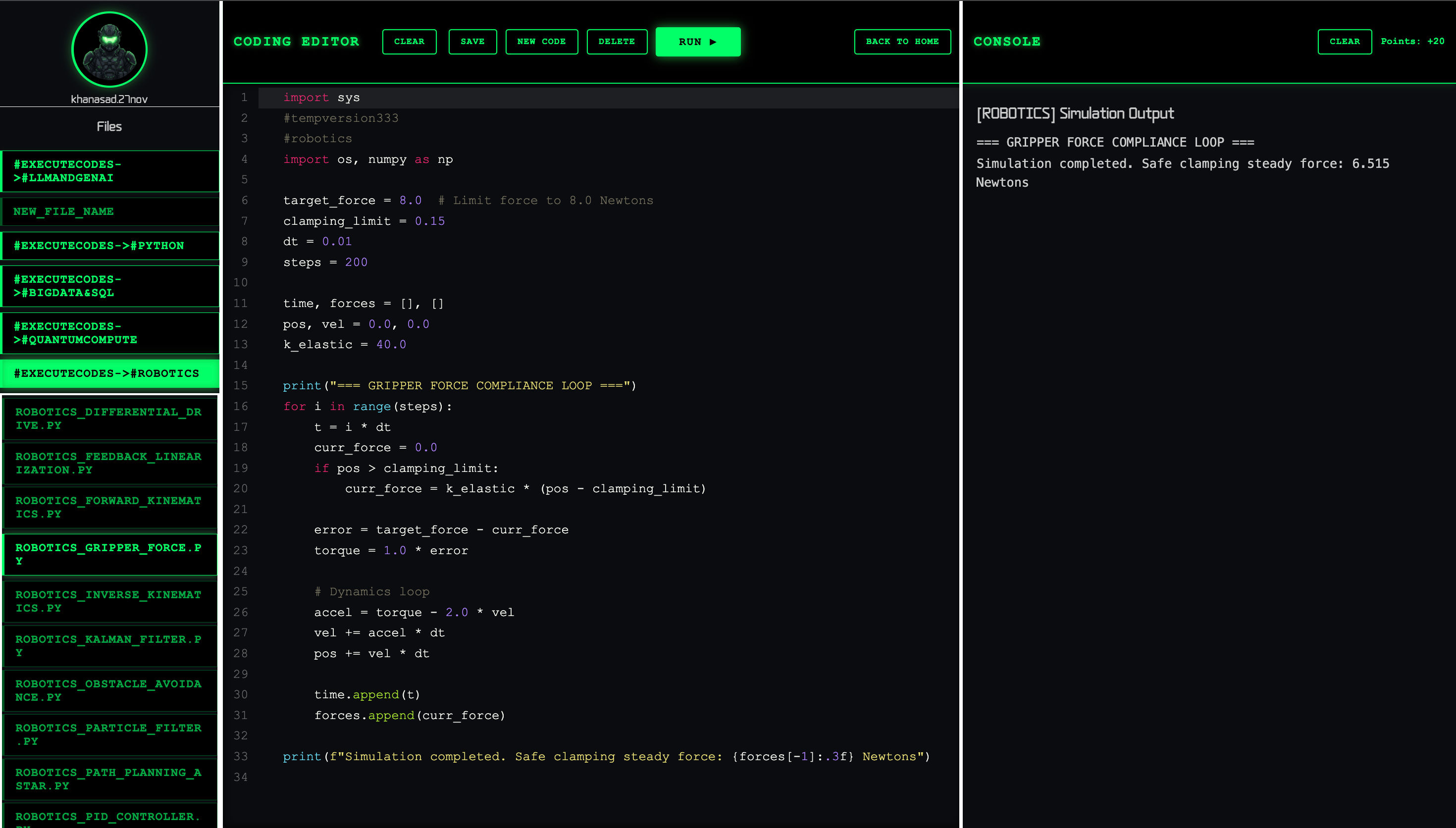Image resolution: width=1456 pixels, height=828 pixels.
Task: Open ROBOTICS_PATH_PLANNING_A_STAR.PY file
Action: 110,779
